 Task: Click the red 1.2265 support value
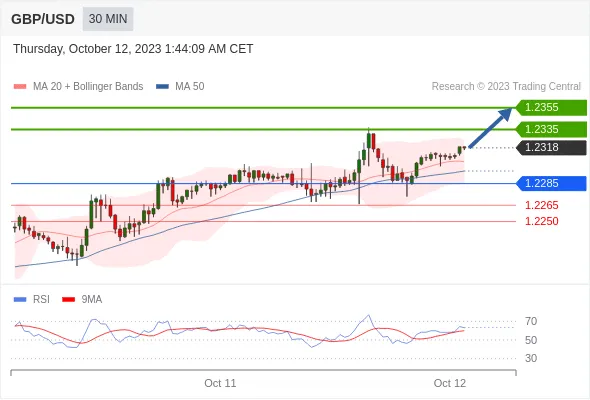(x=541, y=205)
